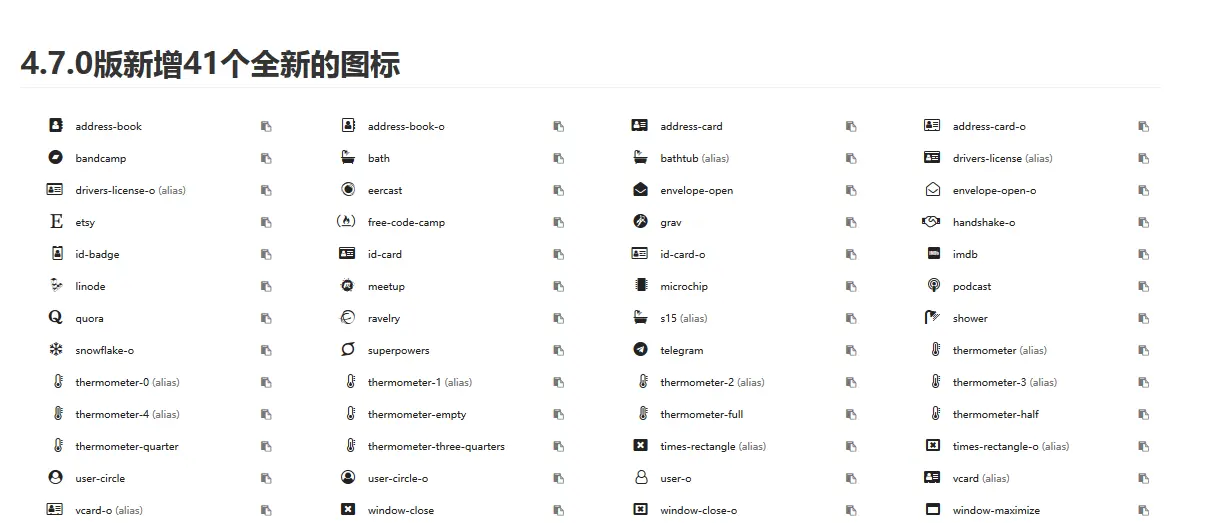The width and height of the screenshot is (1219, 523).
Task: Copy the address-card icon name
Action: coord(851,126)
